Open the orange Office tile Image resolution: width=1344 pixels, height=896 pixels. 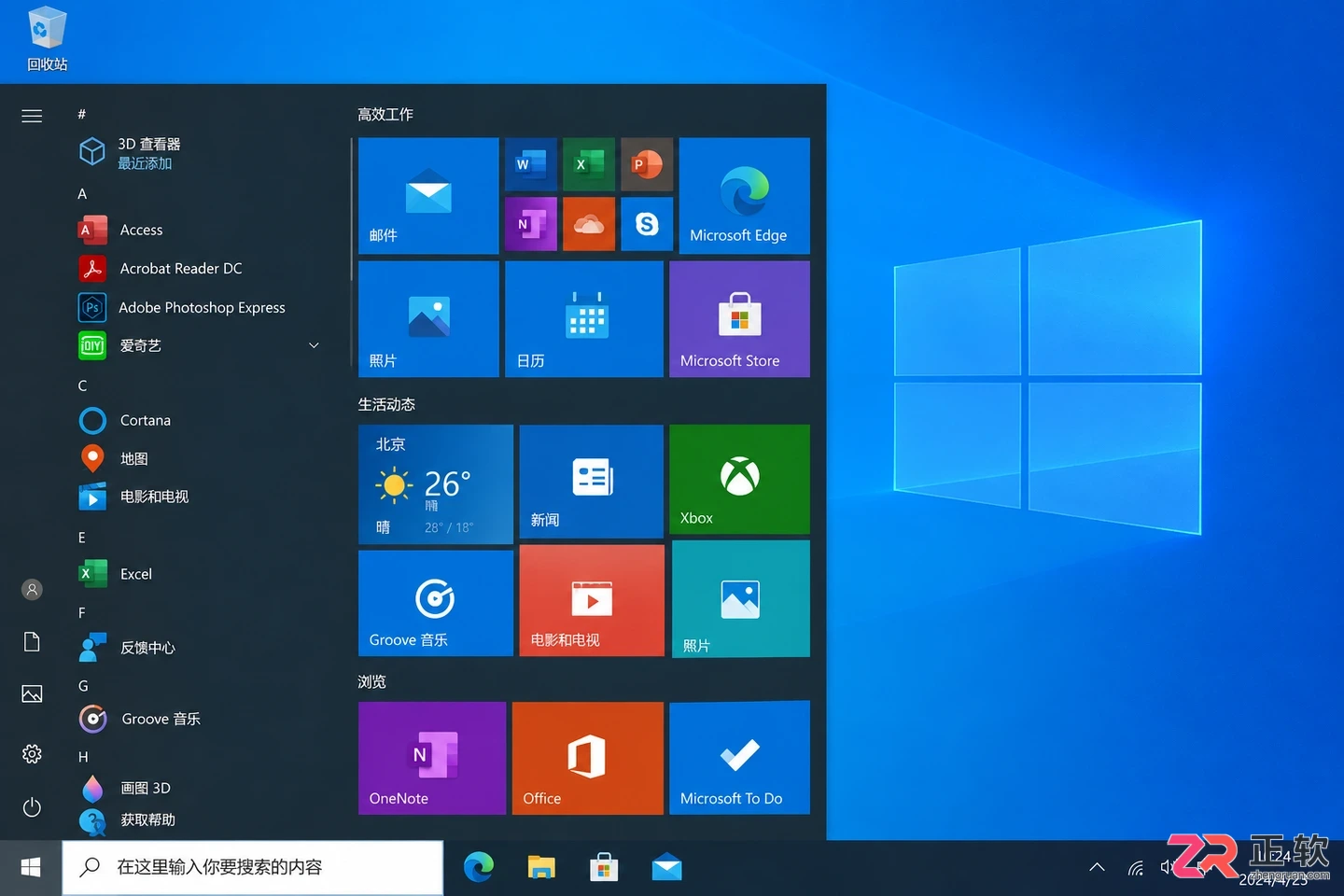click(x=588, y=758)
